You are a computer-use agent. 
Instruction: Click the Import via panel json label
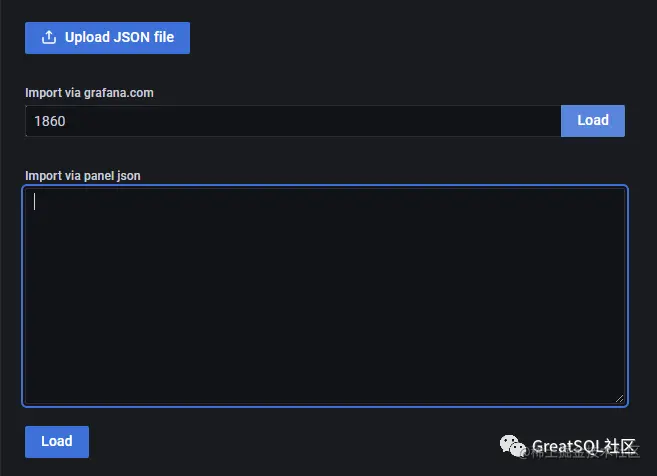83,176
